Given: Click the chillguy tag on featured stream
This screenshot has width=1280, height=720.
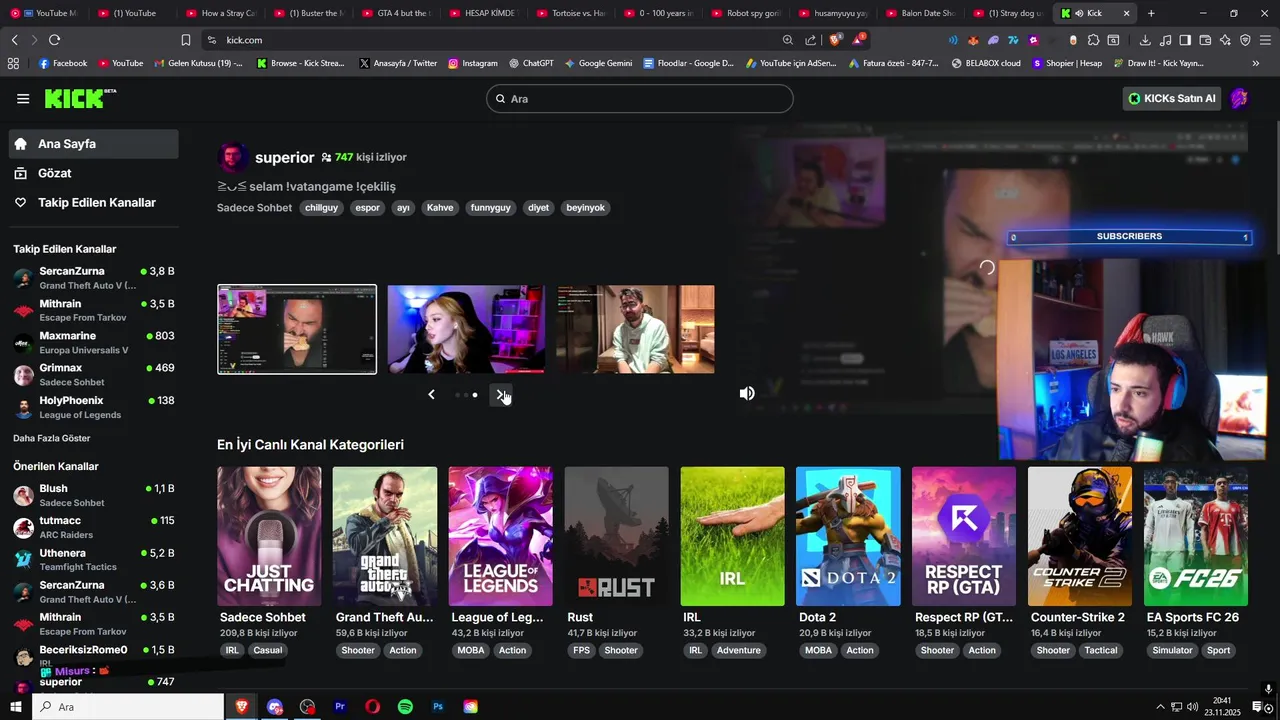Looking at the screenshot, I should tap(321, 208).
